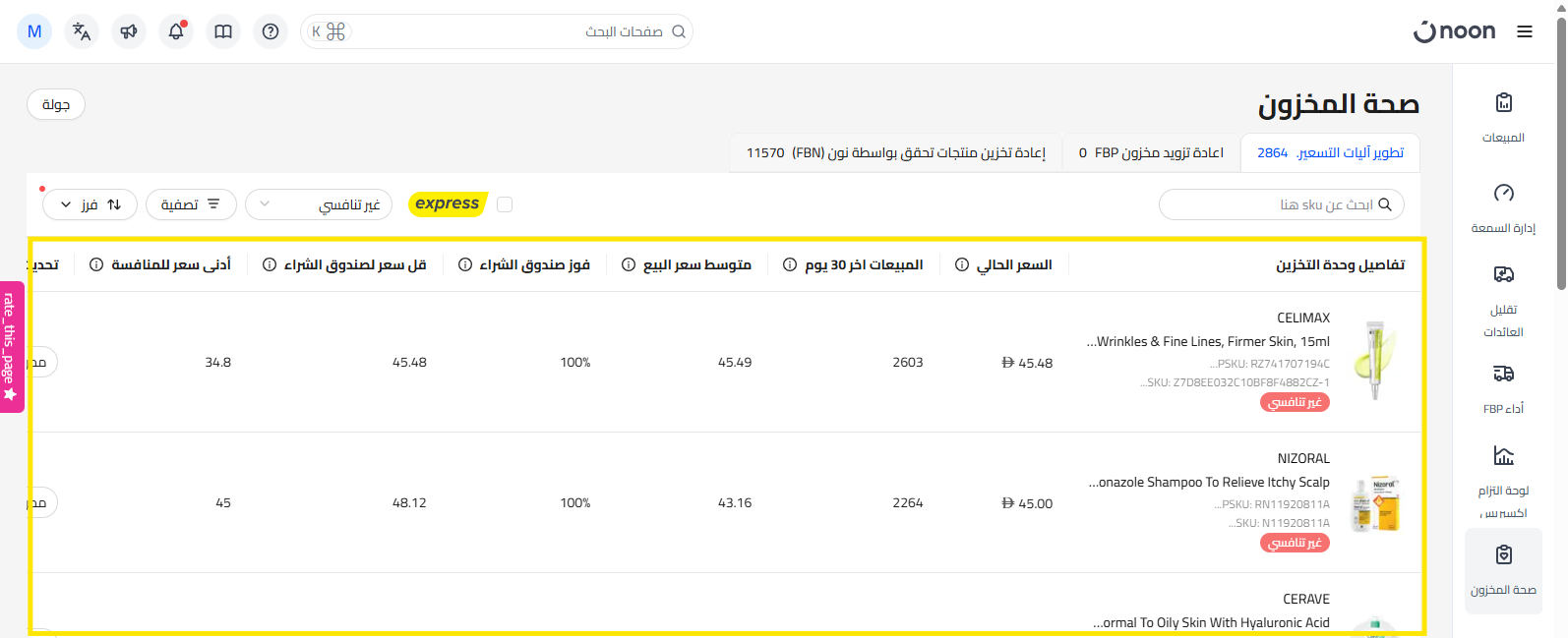Image resolution: width=1568 pixels, height=638 pixels.
Task: Go to المبيعات in the sidebar
Action: point(1503,116)
